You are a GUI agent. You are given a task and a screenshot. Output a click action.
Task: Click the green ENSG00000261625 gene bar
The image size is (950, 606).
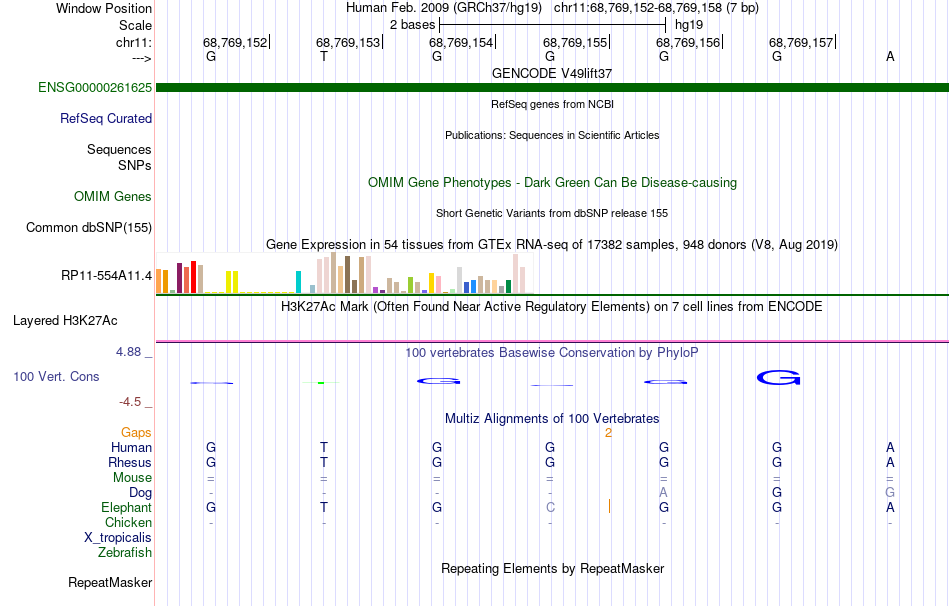(552, 87)
